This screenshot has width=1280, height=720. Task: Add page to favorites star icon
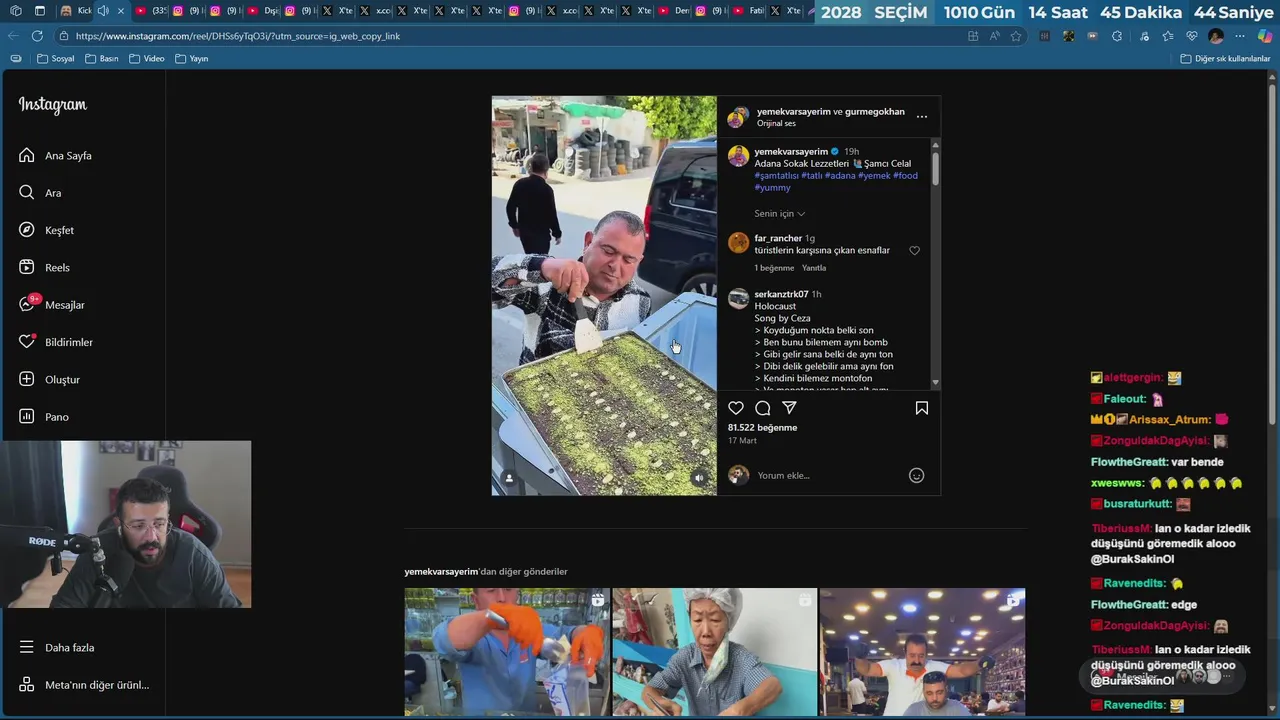coord(1016,36)
